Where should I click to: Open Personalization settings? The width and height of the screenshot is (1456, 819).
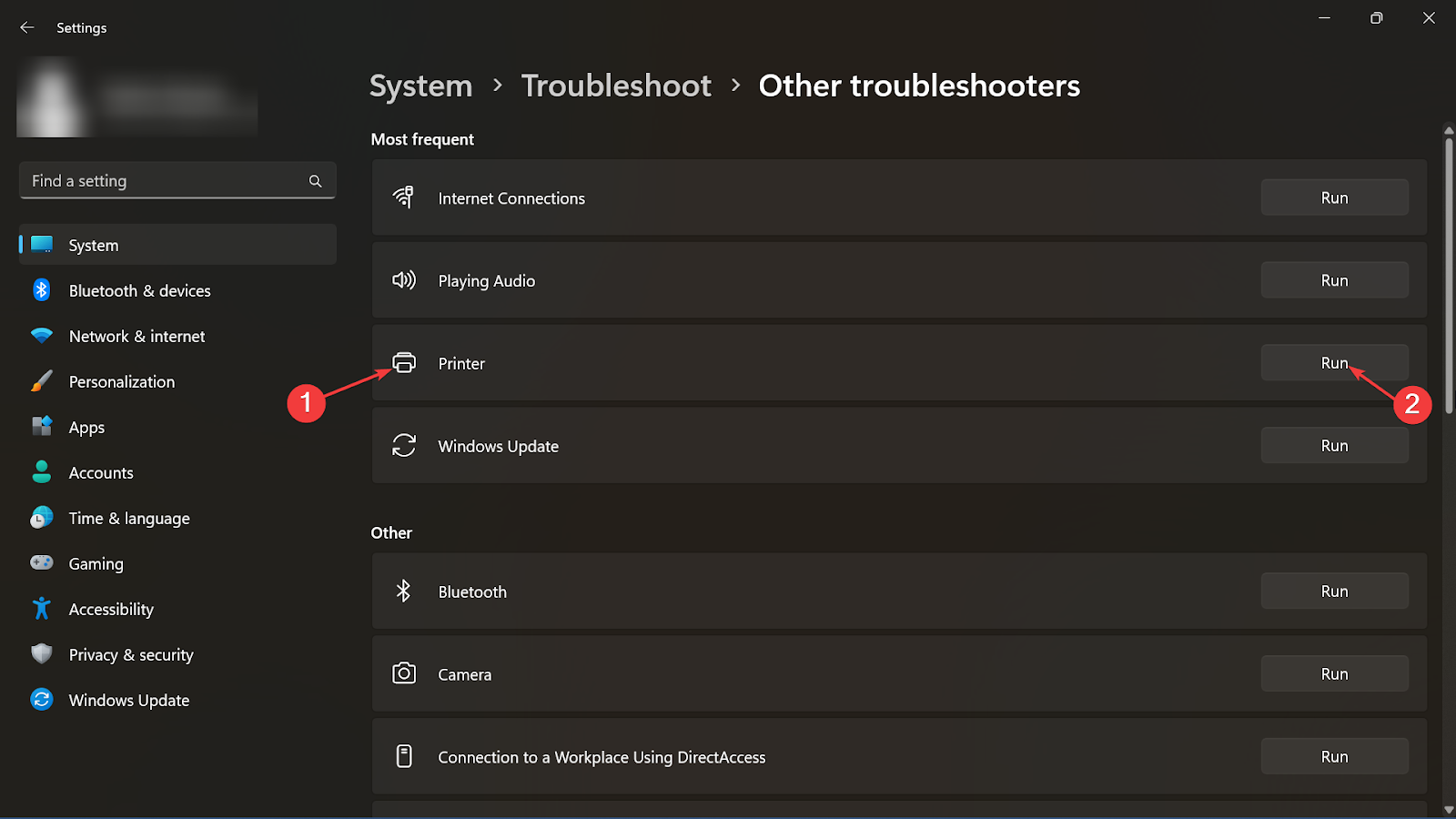177,381
